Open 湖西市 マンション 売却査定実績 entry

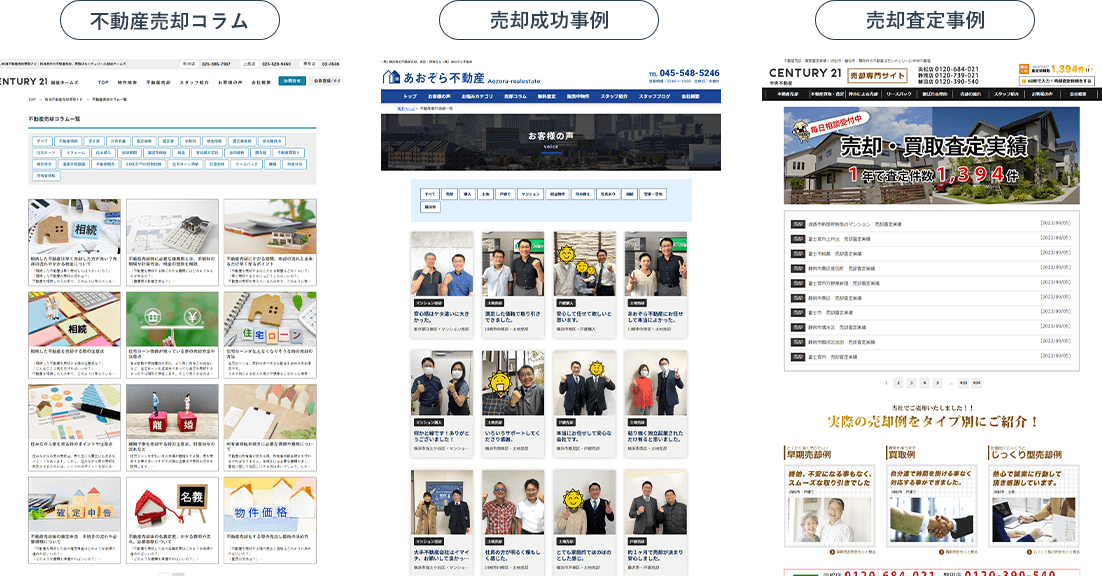click(x=931, y=224)
